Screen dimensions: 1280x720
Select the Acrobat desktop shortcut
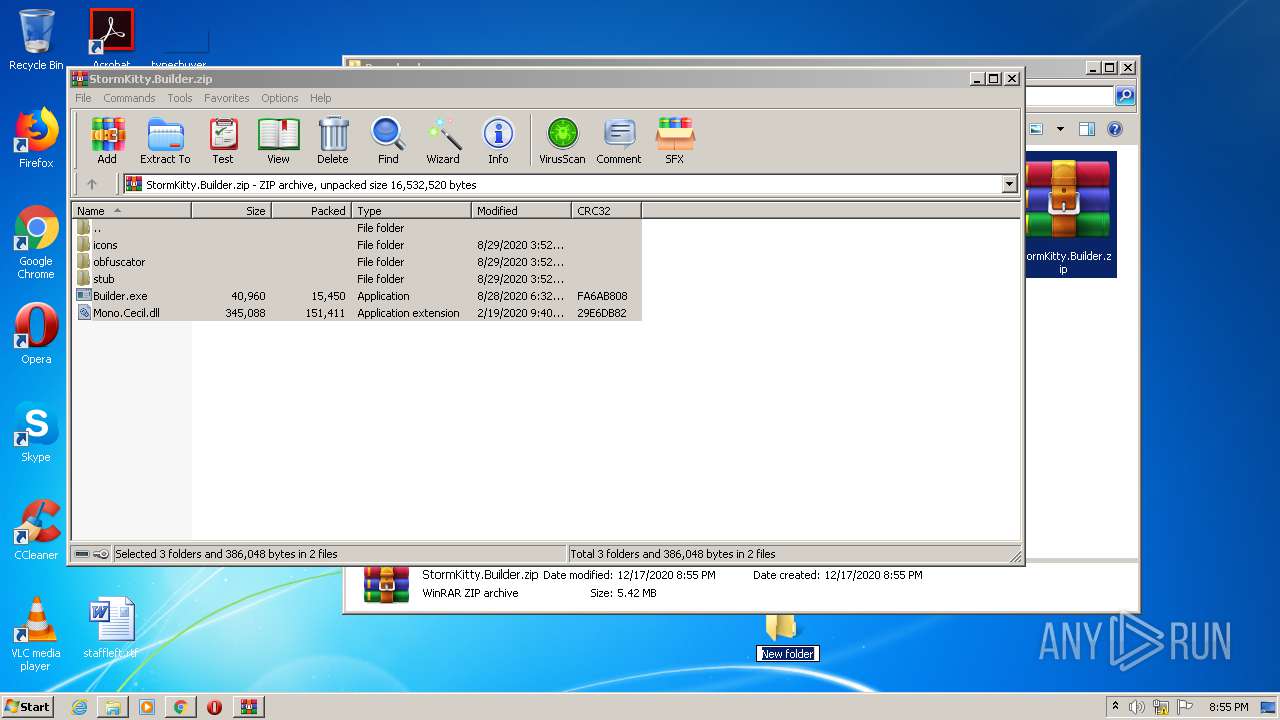click(x=111, y=40)
